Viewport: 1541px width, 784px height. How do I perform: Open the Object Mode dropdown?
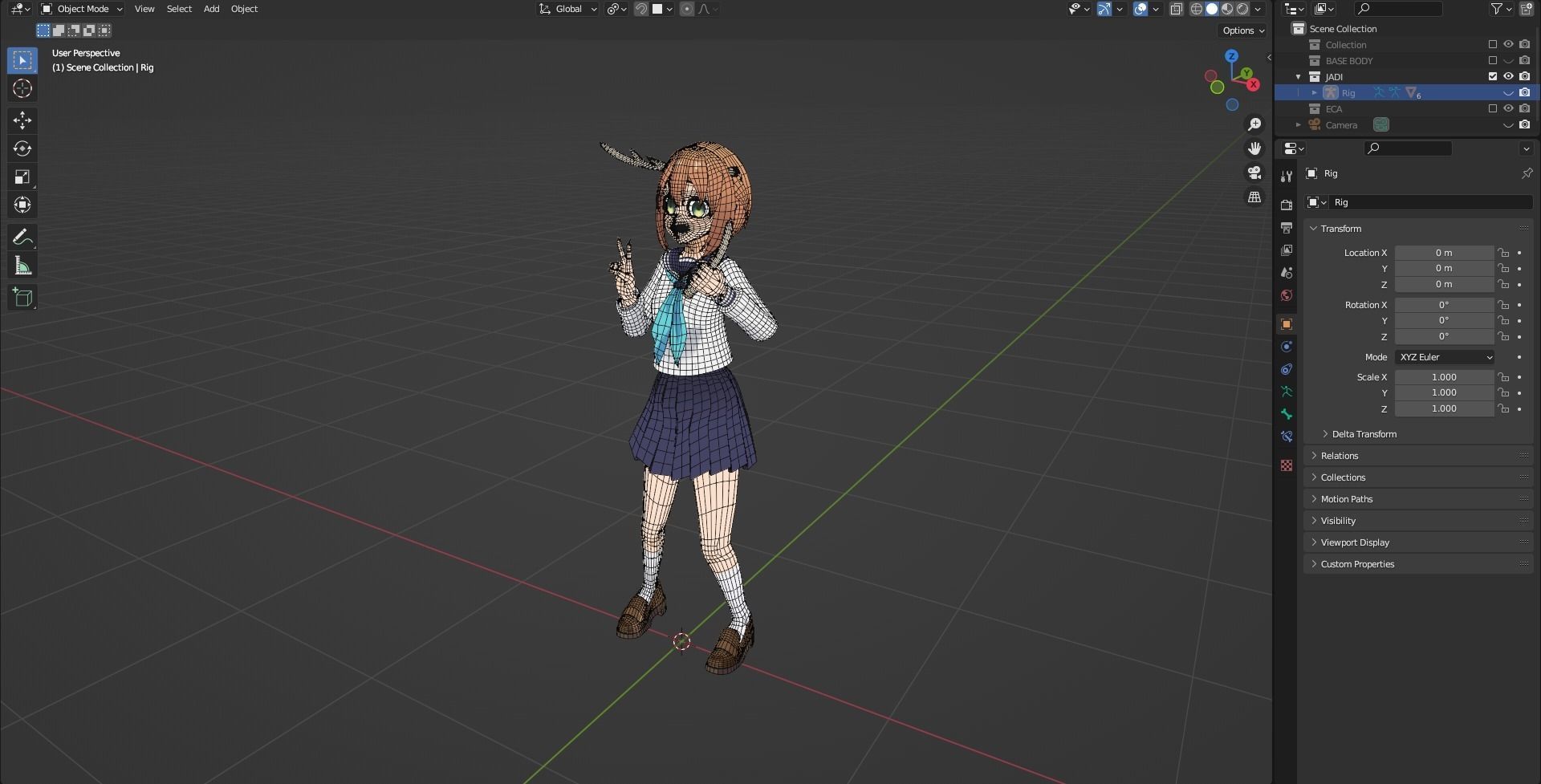tap(82, 9)
